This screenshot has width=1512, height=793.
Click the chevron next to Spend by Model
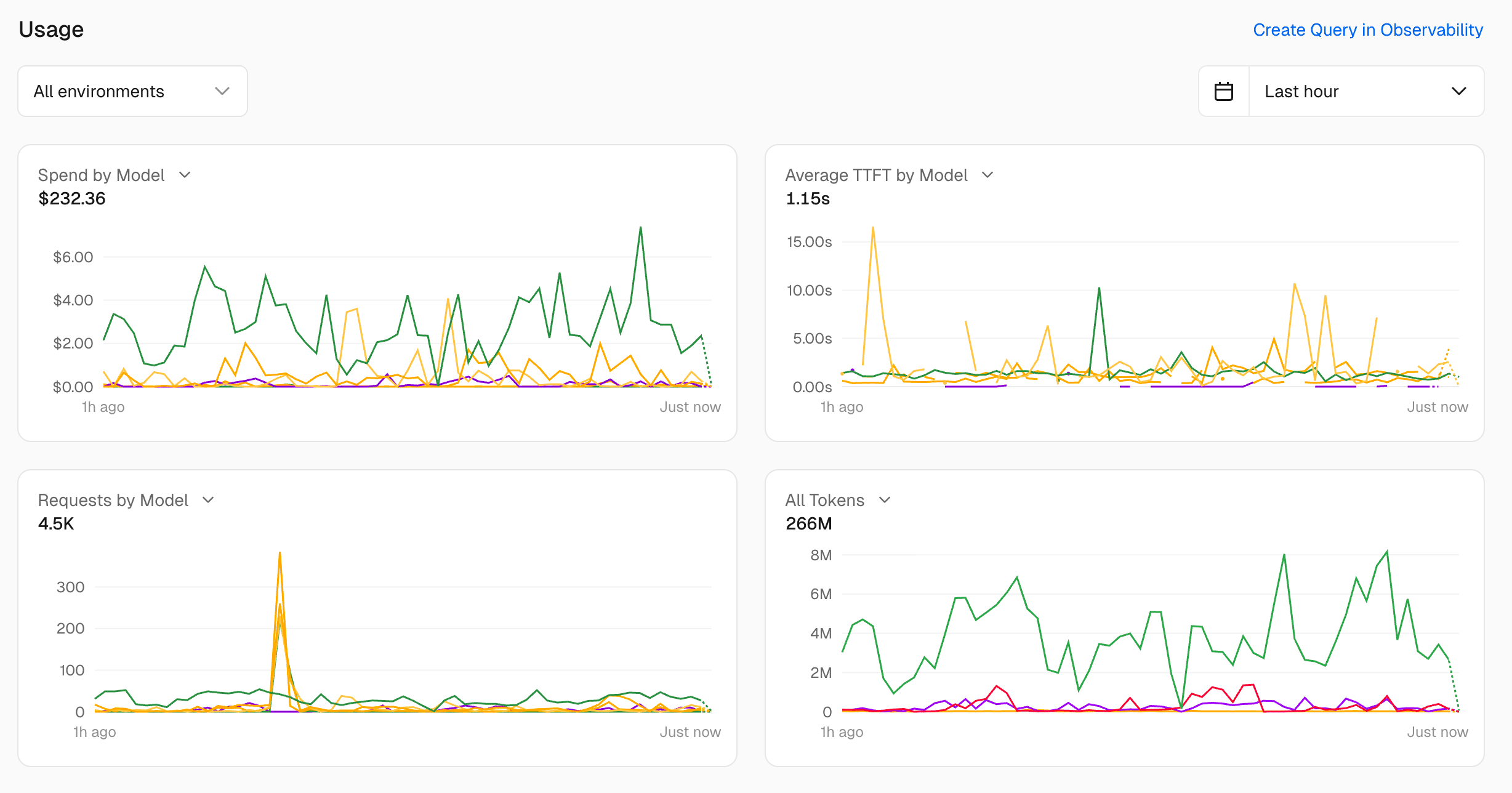[x=185, y=175]
